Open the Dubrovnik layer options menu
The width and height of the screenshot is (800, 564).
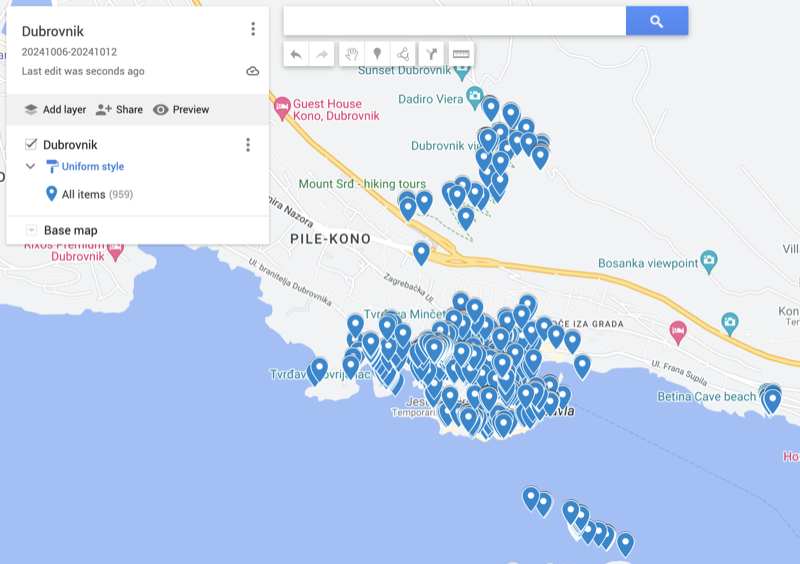tap(248, 145)
